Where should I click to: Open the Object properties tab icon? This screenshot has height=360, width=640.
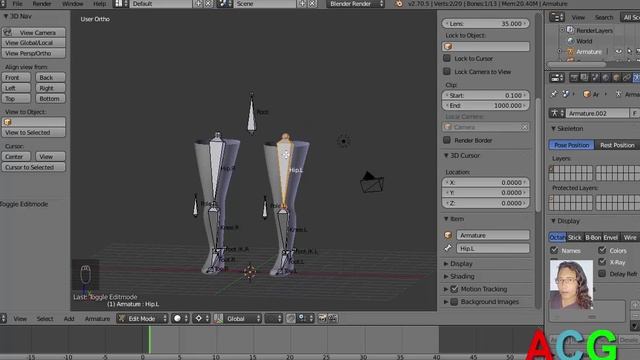click(616, 78)
